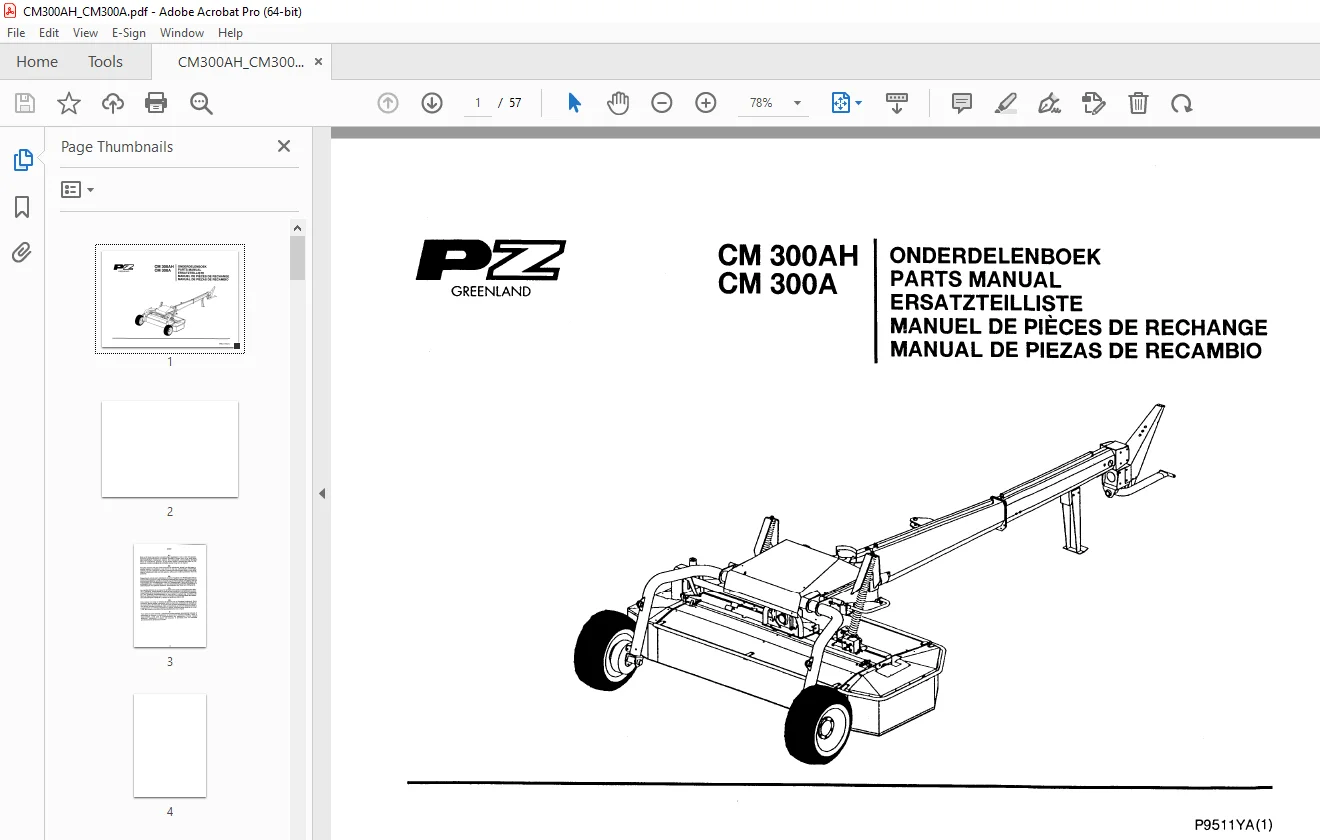
Task: Open the Help menu
Action: click(230, 33)
